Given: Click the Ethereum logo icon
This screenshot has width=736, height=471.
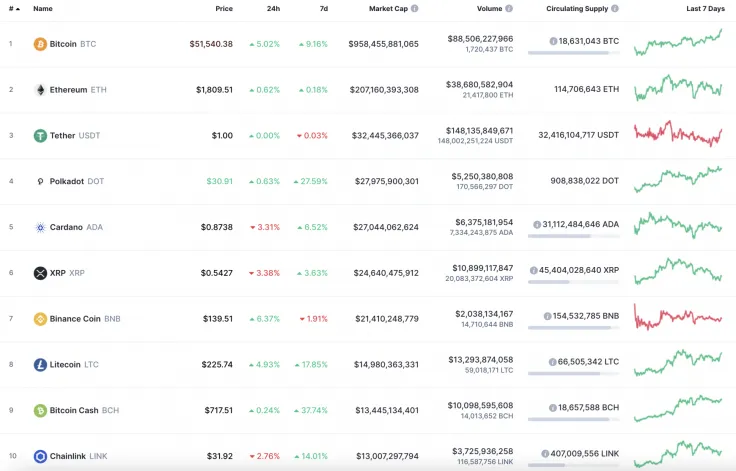Looking at the screenshot, I should coord(40,90).
